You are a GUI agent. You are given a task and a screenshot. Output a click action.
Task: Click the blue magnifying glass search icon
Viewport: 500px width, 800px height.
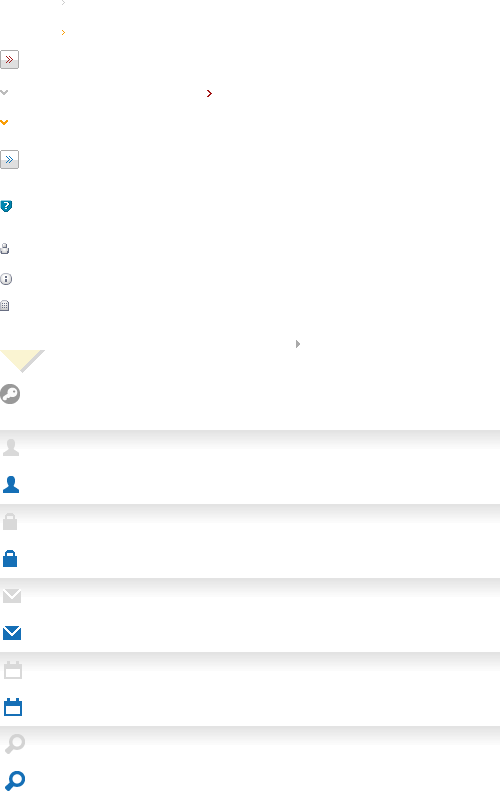(15, 781)
